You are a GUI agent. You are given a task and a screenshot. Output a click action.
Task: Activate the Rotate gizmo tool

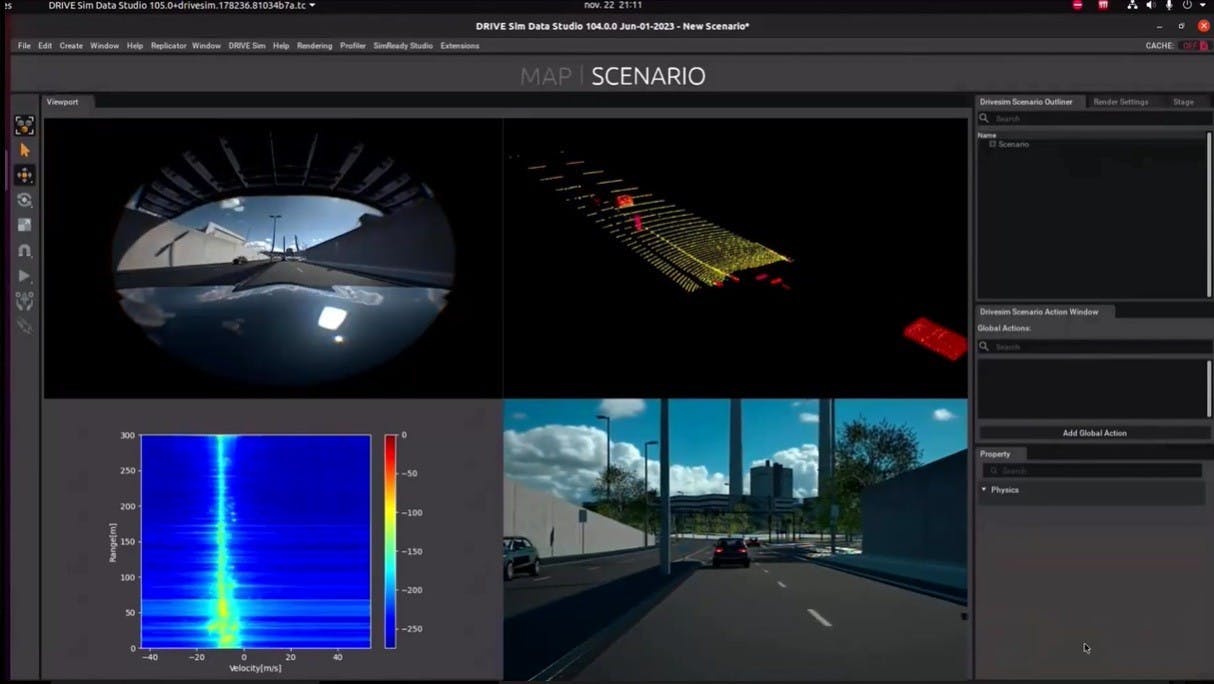click(x=25, y=200)
